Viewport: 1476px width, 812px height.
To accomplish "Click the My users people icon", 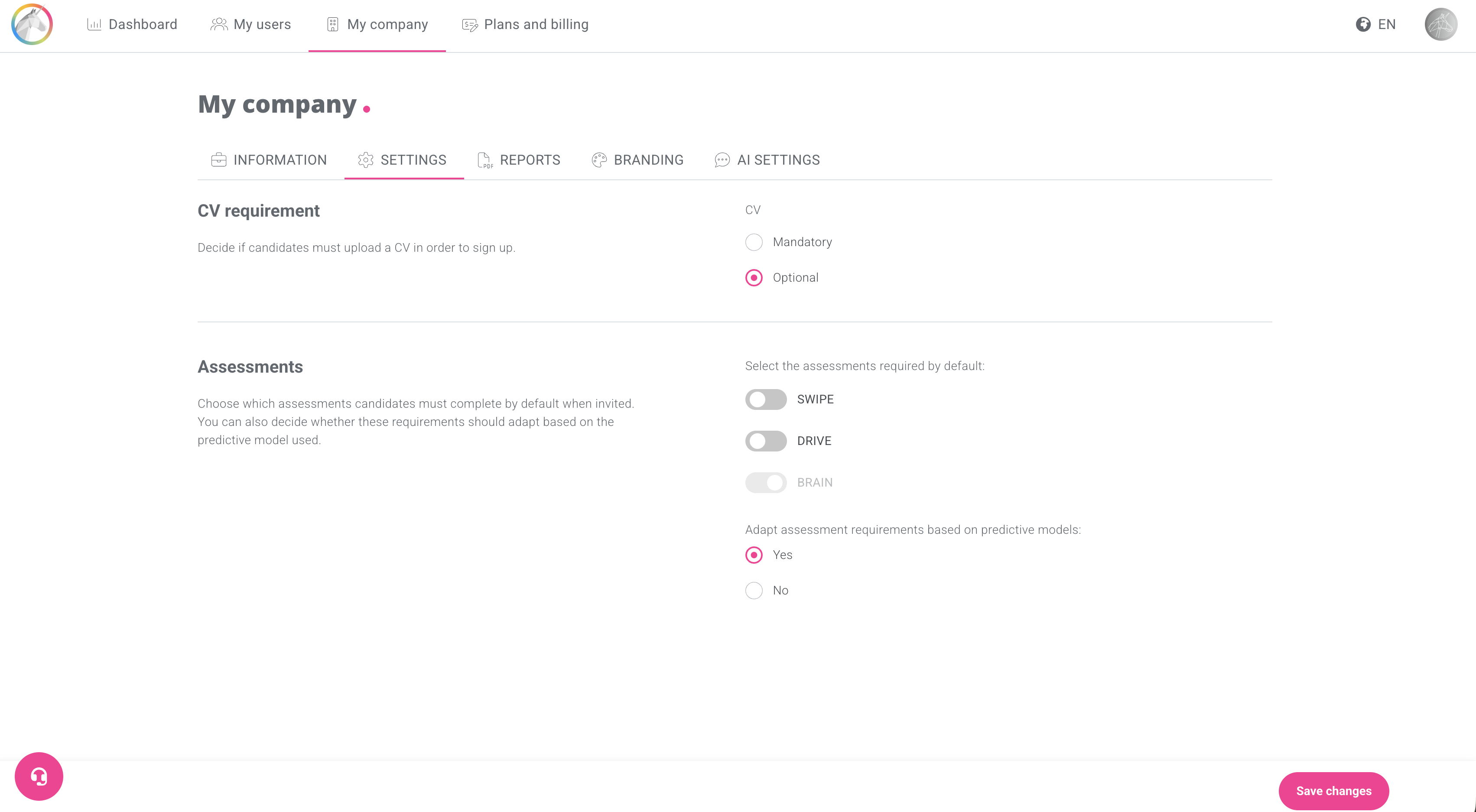I will [219, 24].
